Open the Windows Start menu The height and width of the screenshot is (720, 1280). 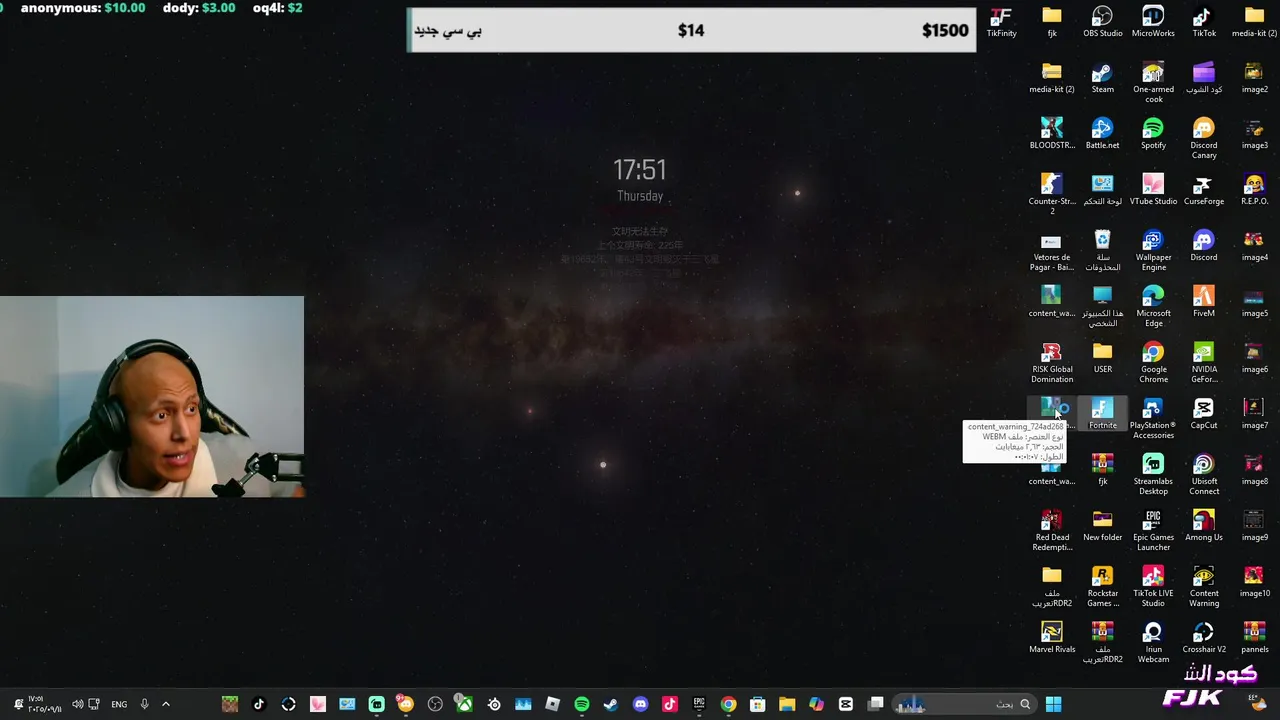[x=1053, y=704]
